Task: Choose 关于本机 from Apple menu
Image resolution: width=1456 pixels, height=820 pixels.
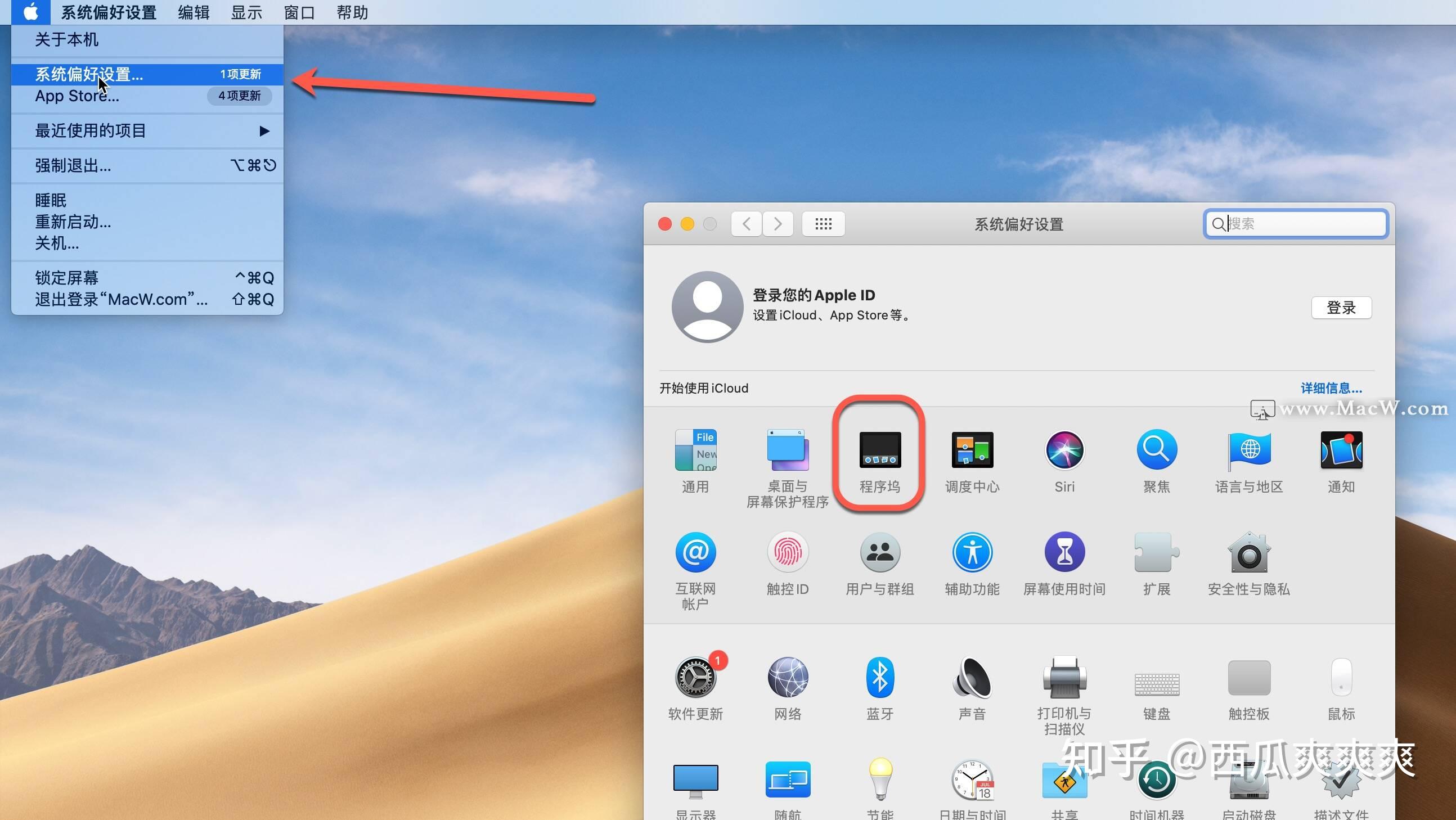Action: [147, 39]
